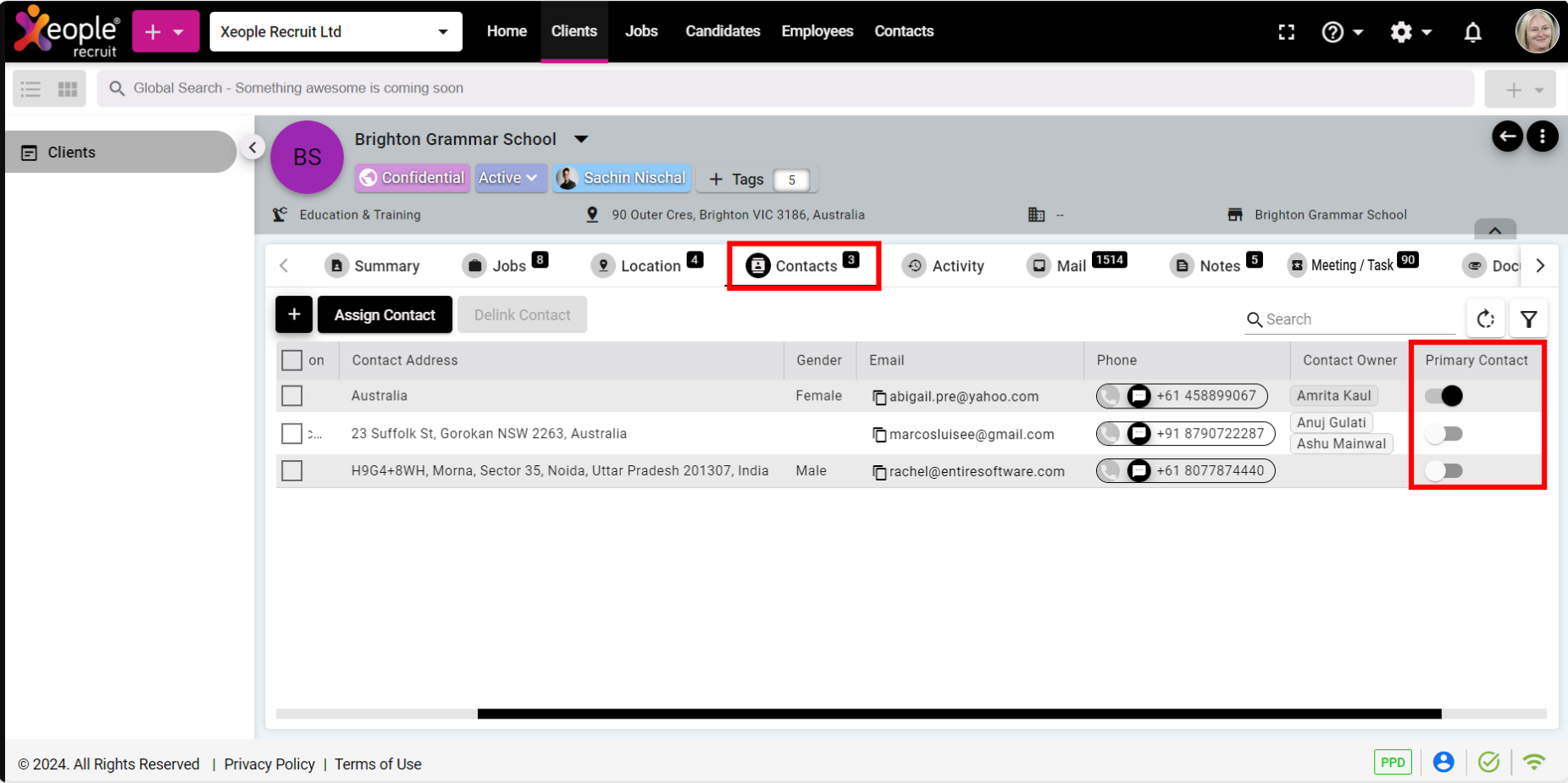The width and height of the screenshot is (1568, 783).
Task: Open the Xeople Recruit Ltd company dropdown
Action: coord(335,31)
